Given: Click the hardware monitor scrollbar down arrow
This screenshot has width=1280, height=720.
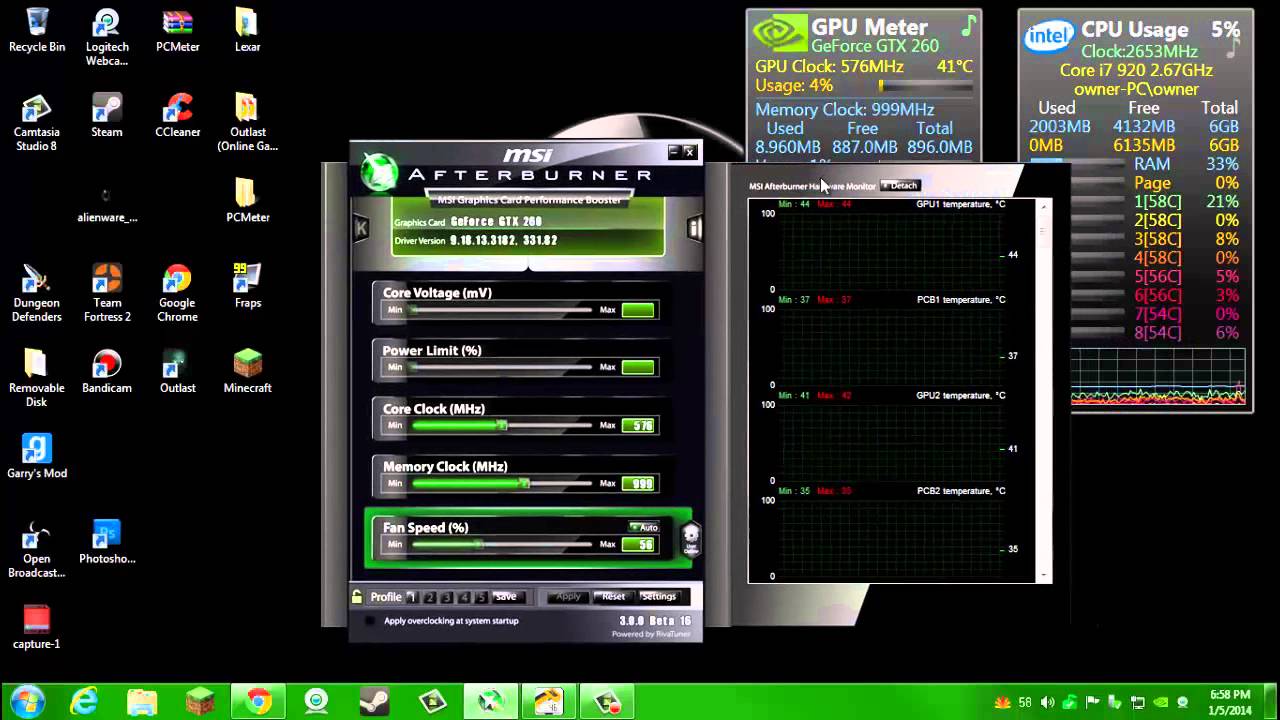Looking at the screenshot, I should (1045, 576).
